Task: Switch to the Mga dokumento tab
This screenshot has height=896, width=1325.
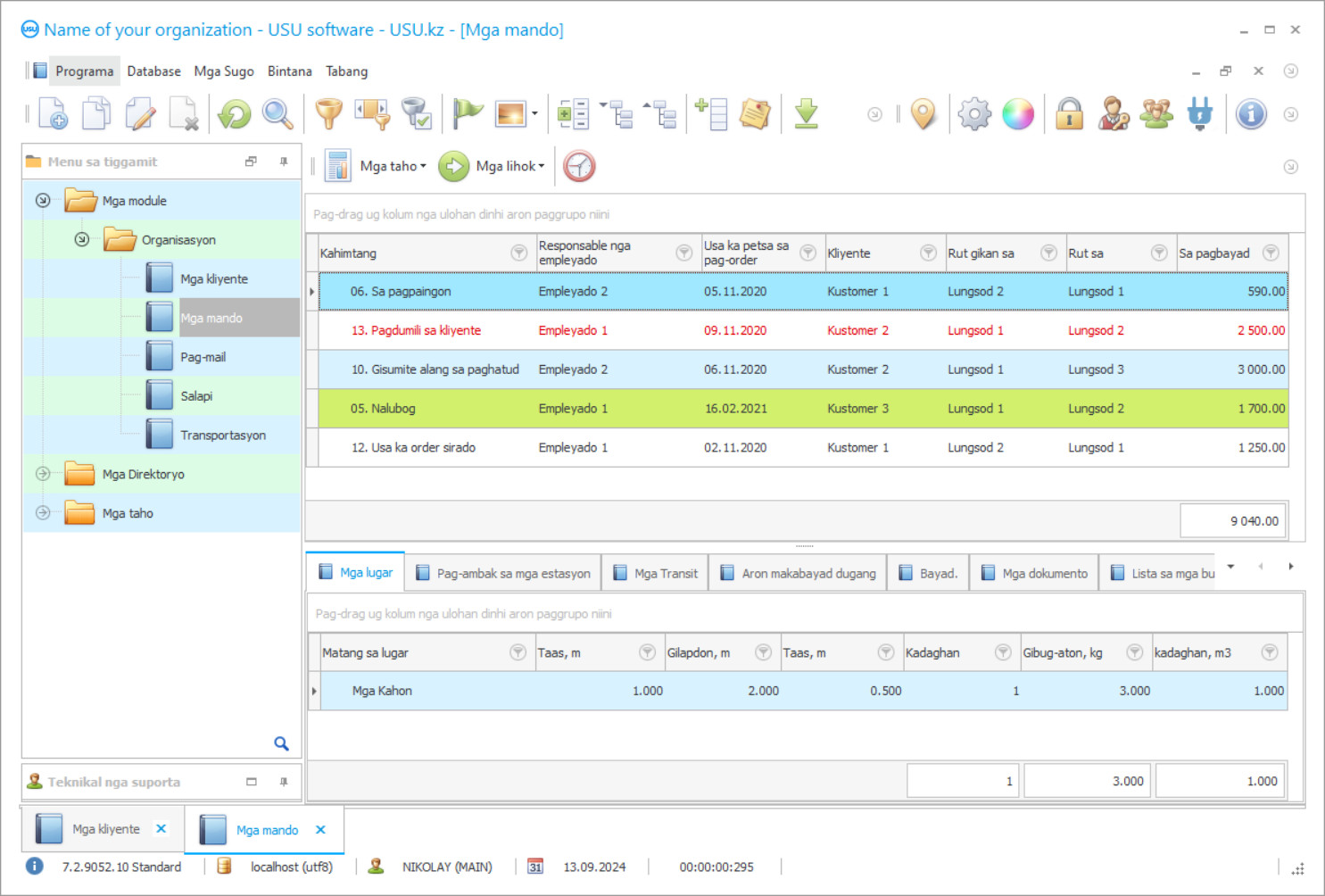Action: click(x=1034, y=573)
